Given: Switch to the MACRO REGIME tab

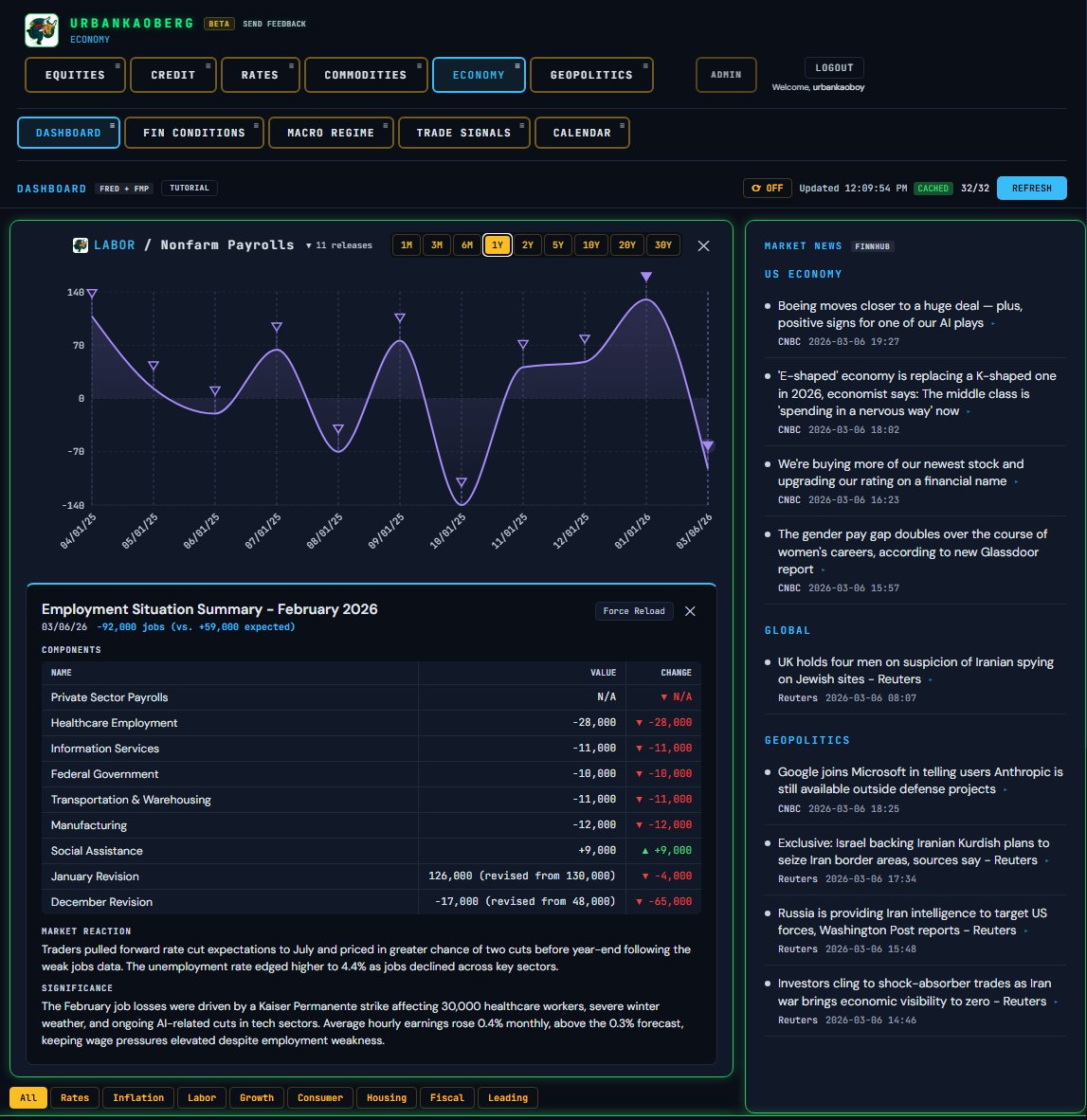Looking at the screenshot, I should 331,133.
